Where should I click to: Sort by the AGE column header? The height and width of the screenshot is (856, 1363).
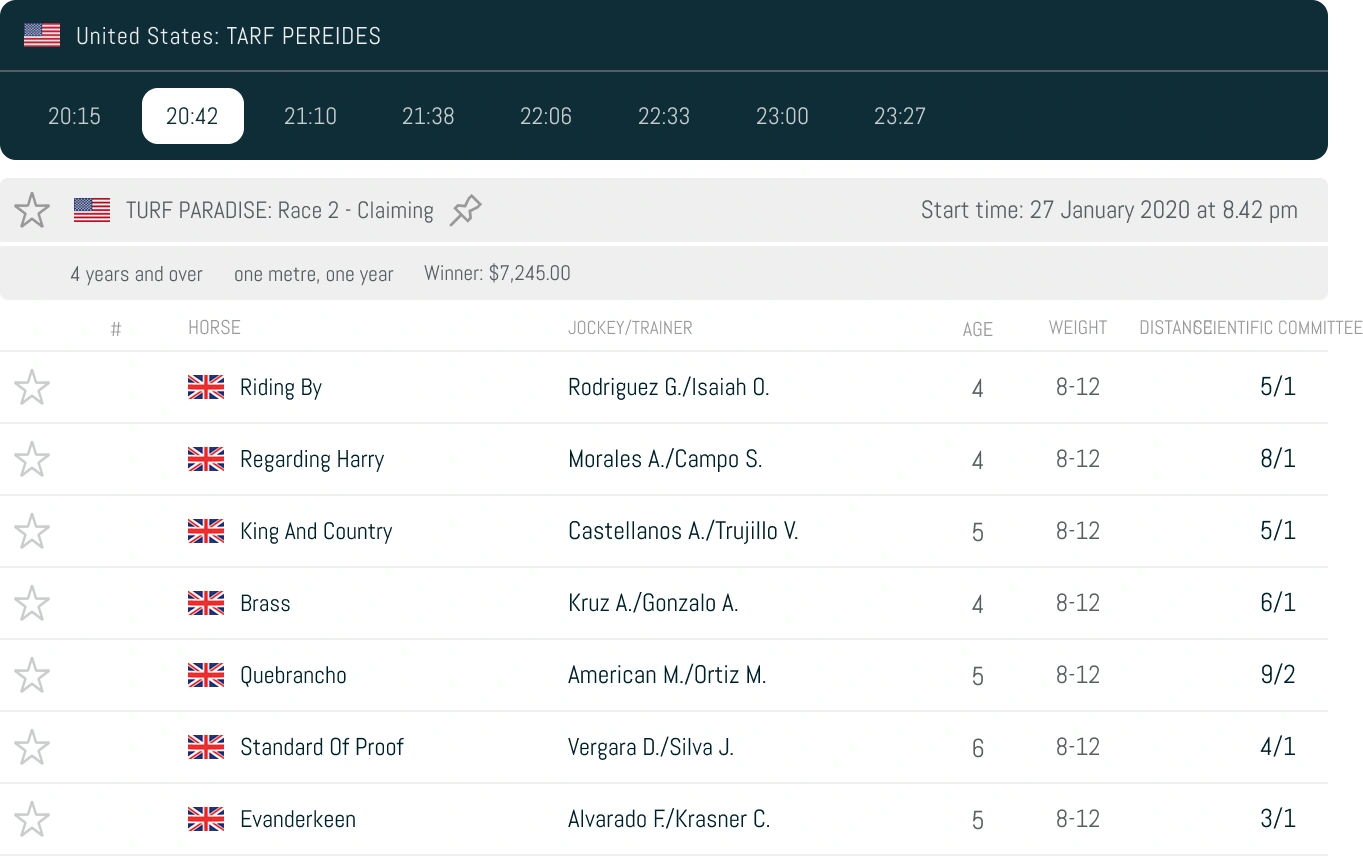point(978,329)
